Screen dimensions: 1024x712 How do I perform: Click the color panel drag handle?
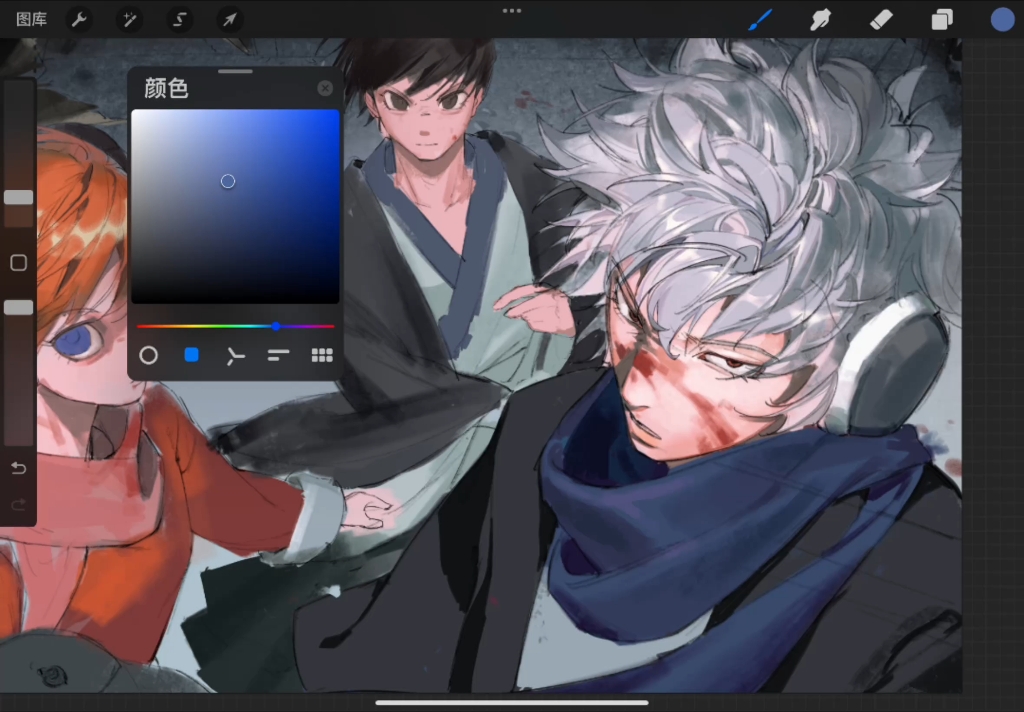point(235,71)
